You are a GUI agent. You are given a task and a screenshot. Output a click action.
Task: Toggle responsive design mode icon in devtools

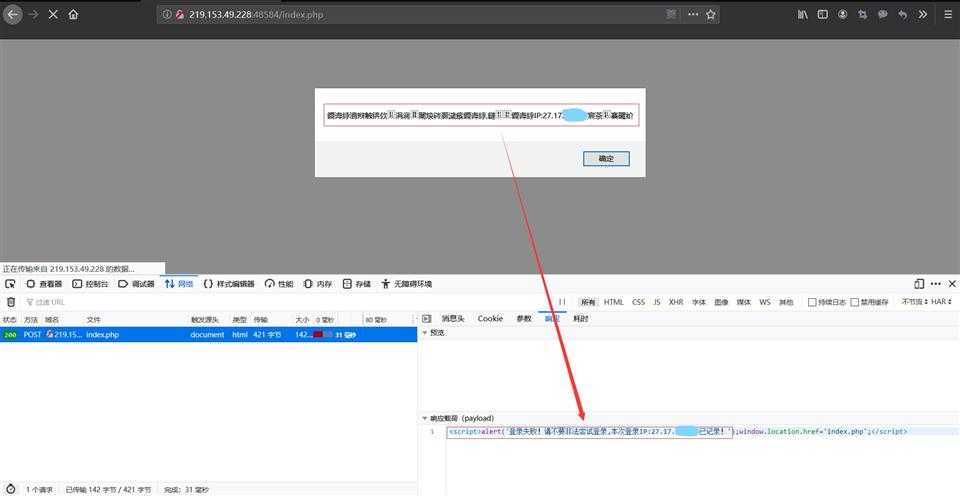point(919,284)
